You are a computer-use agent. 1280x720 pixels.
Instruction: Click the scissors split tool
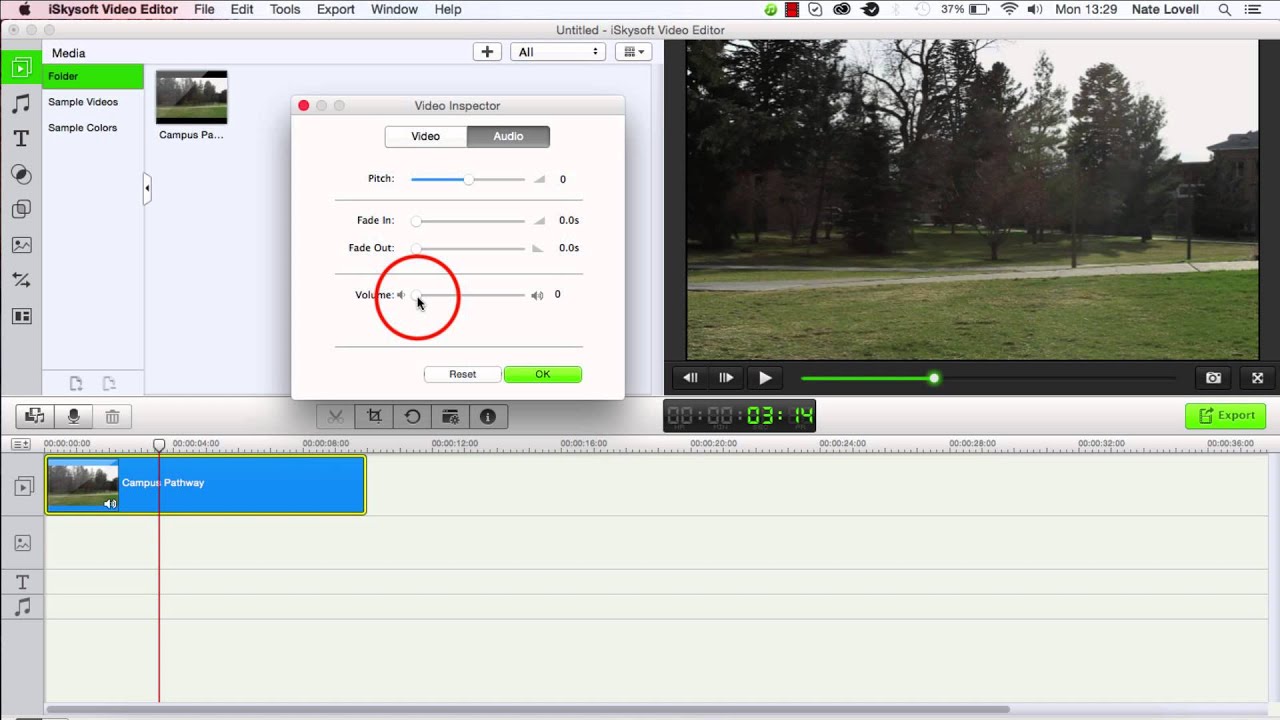pos(336,417)
